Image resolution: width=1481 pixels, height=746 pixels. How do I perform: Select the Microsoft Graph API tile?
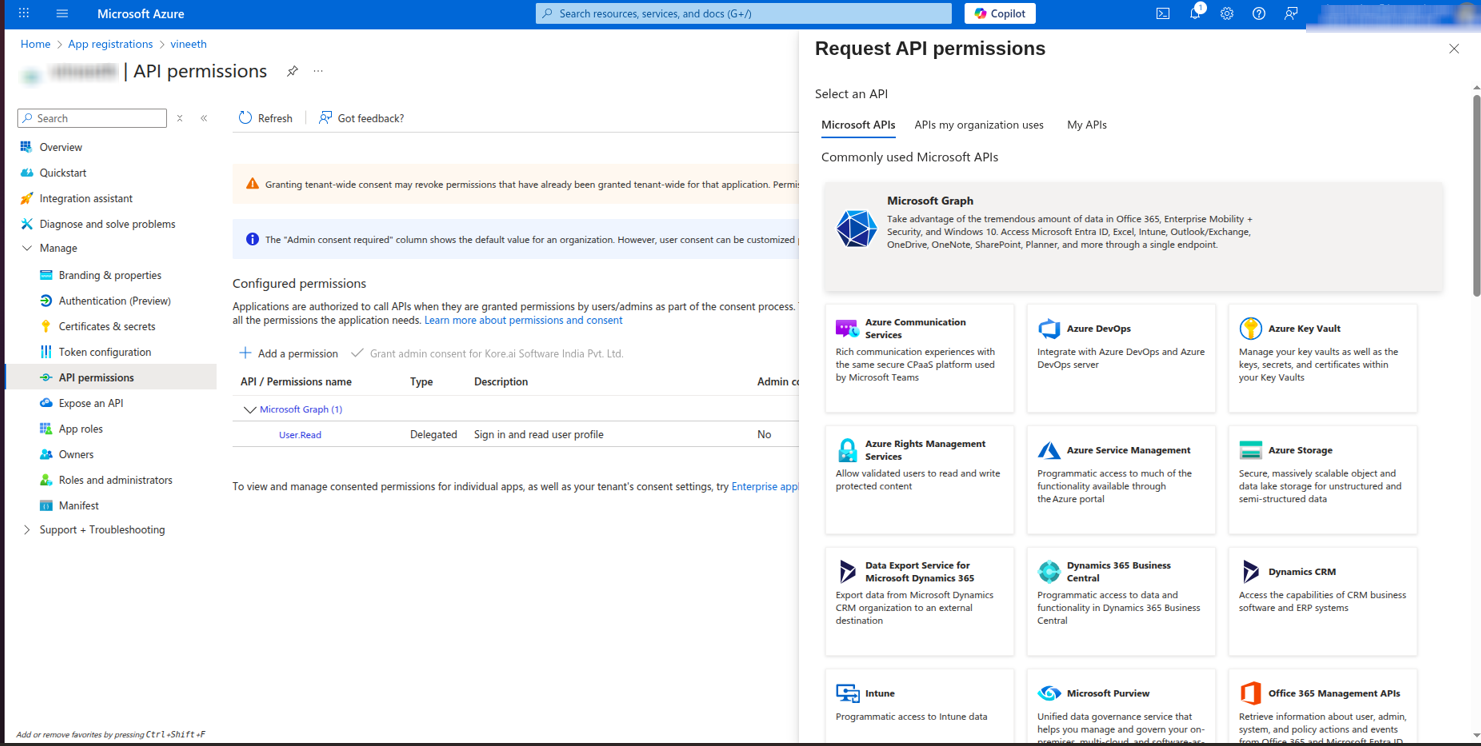tap(1133, 236)
